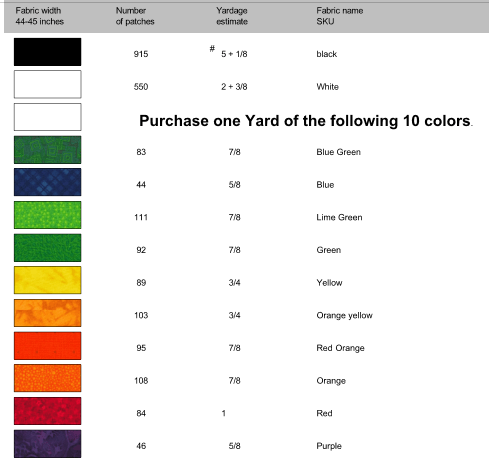Click the 'Red Orange' fabric name
The image size is (489, 464).
tap(340, 348)
